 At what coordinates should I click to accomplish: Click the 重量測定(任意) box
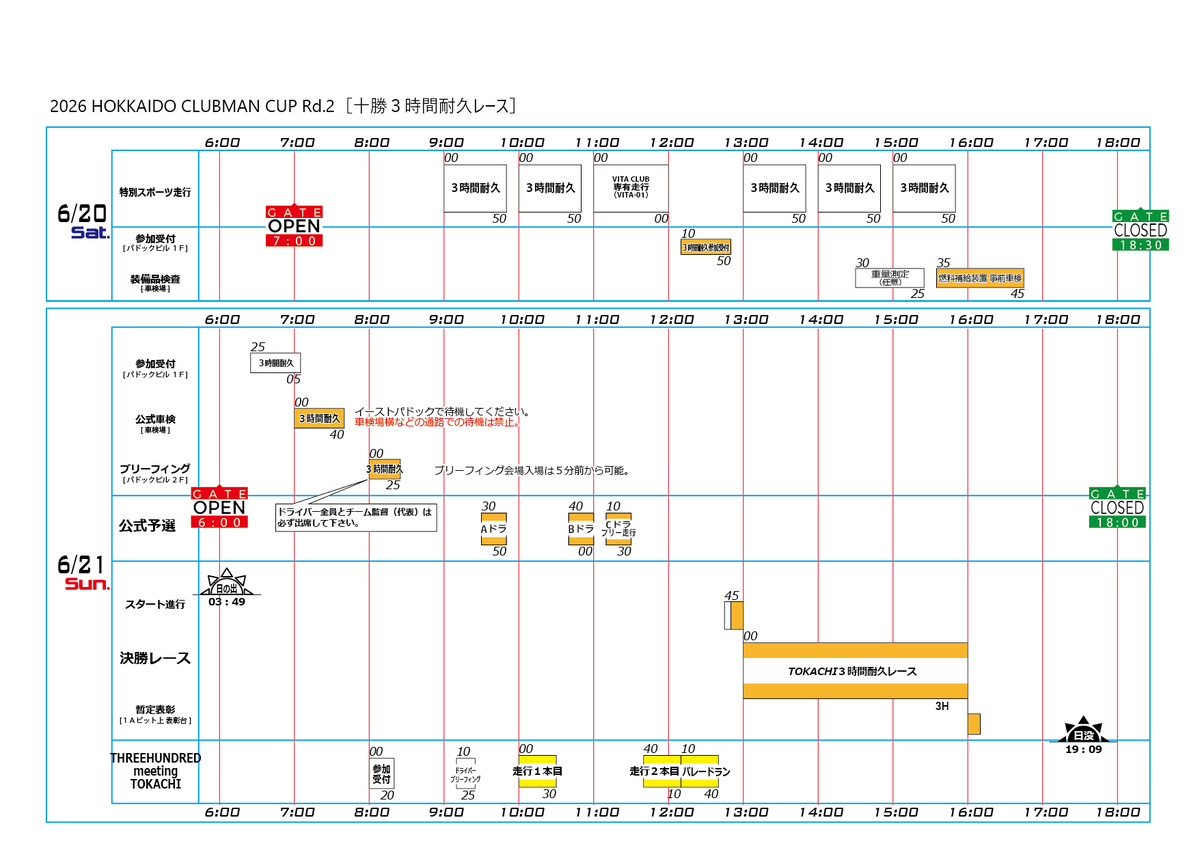tap(890, 278)
